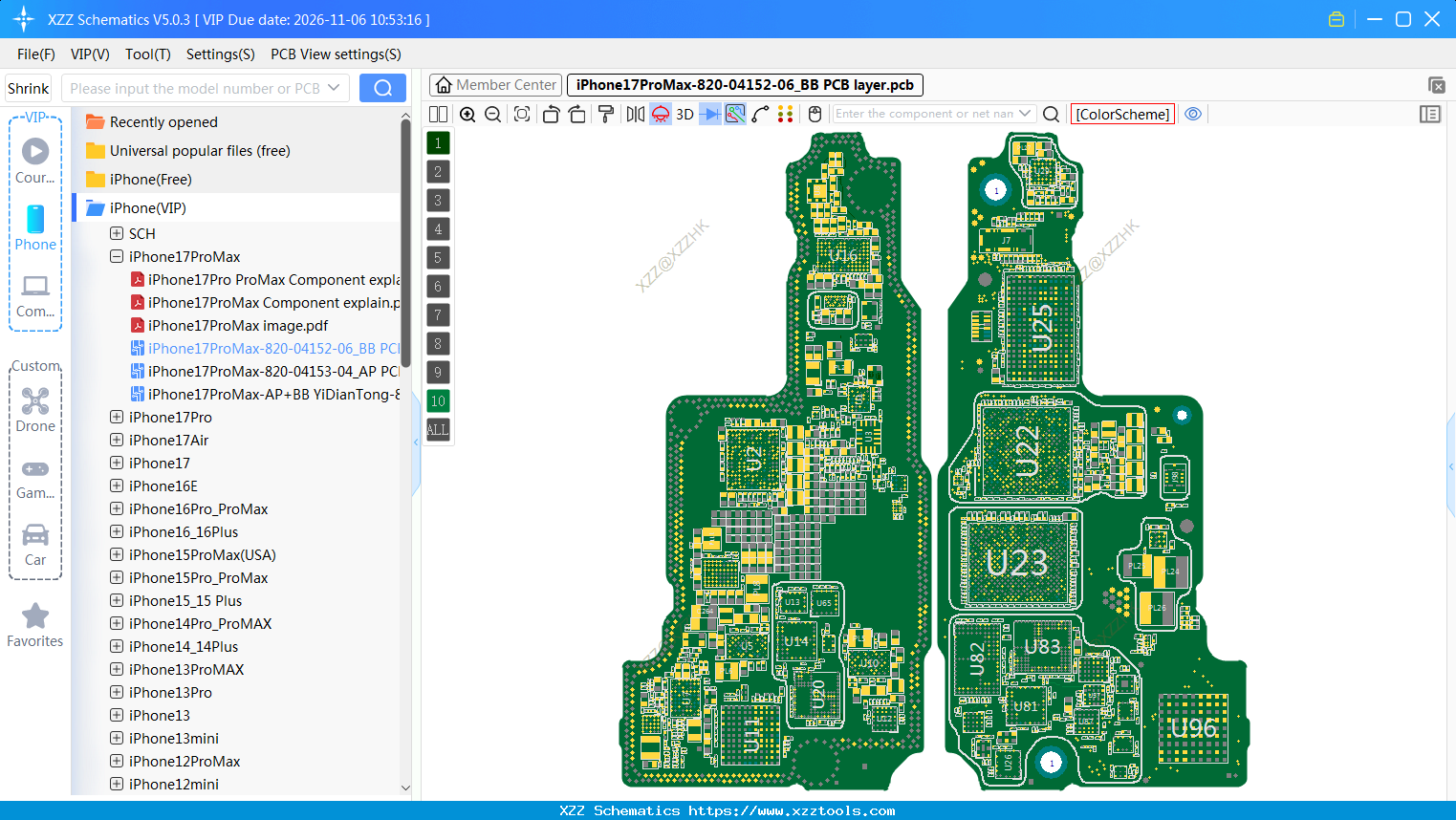Toggle the lamp UV view on toolbar

(x=660, y=114)
